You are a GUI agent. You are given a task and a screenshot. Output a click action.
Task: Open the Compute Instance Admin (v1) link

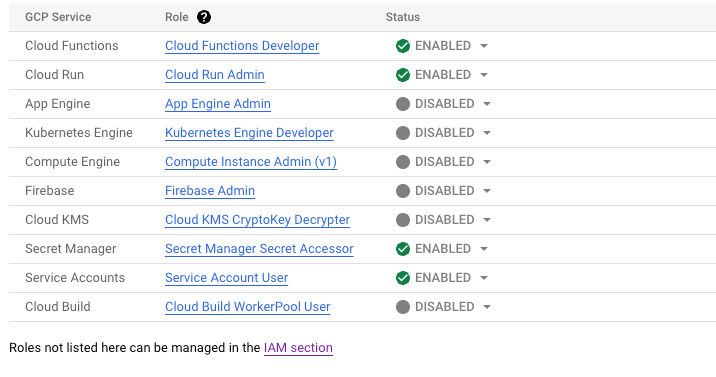pos(251,162)
